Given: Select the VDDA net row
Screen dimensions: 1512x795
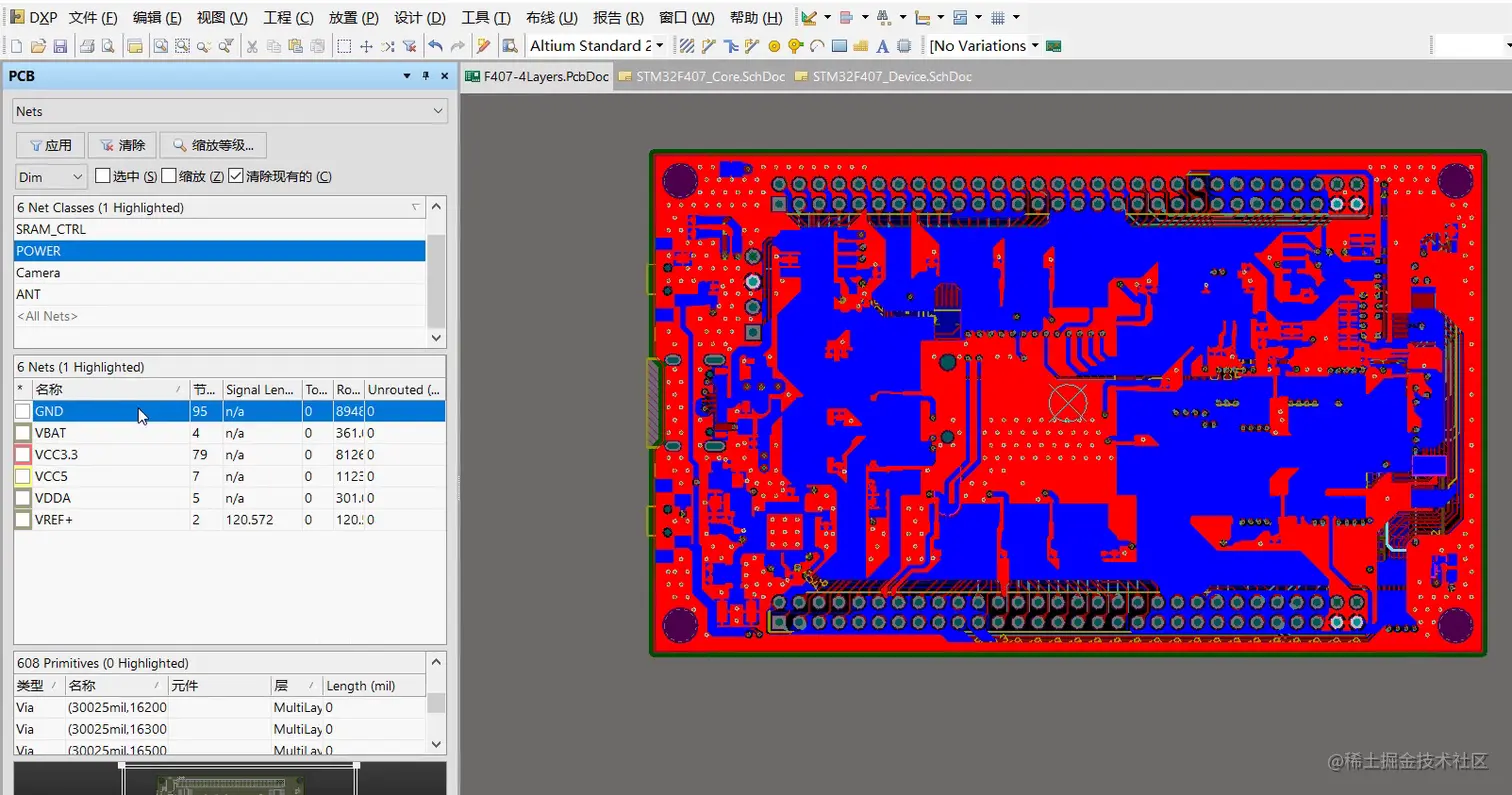Looking at the screenshot, I should [230, 498].
